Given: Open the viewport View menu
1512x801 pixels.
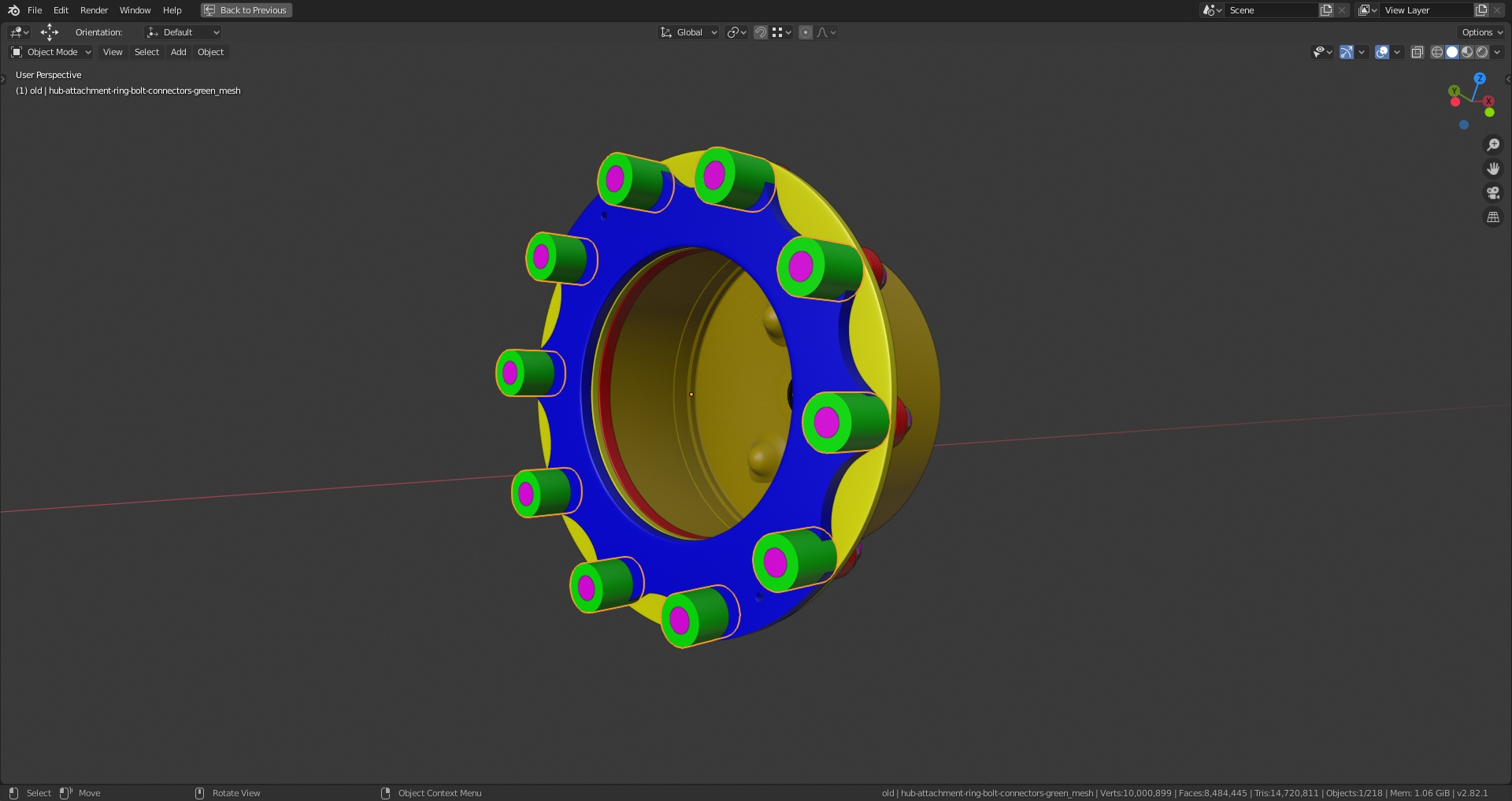Looking at the screenshot, I should pyautogui.click(x=113, y=52).
